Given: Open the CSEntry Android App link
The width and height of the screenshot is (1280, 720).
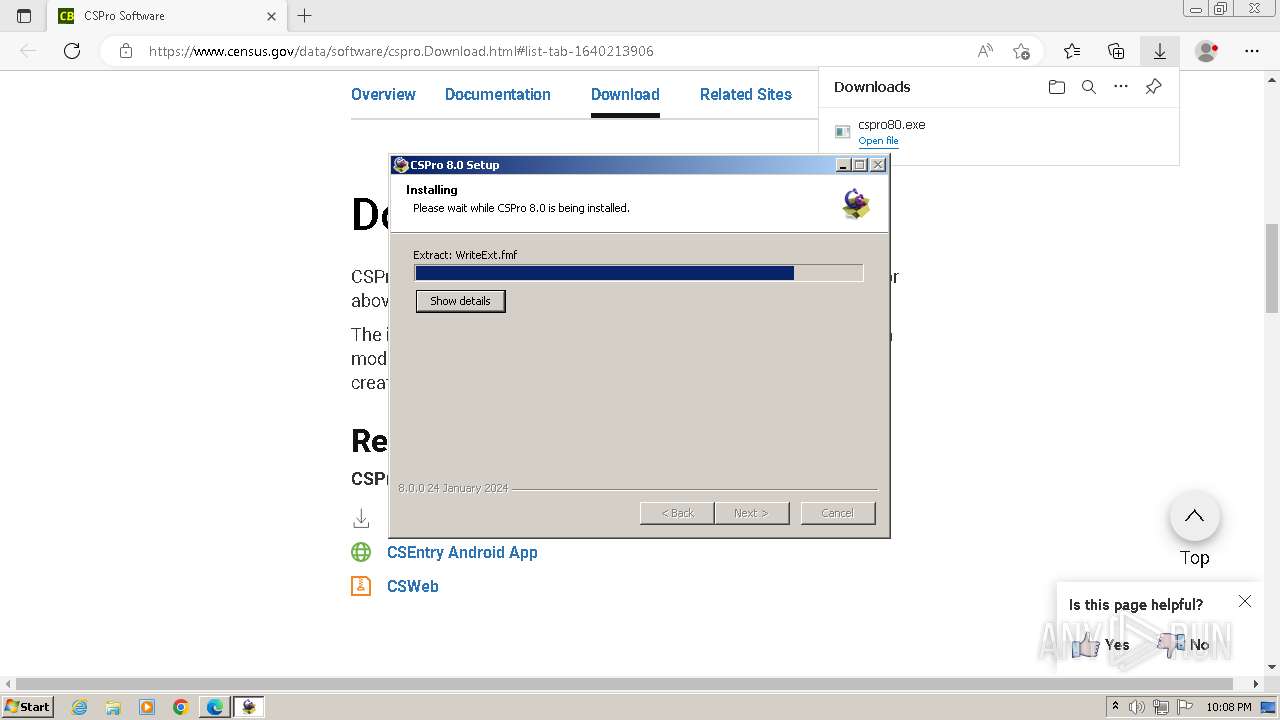Looking at the screenshot, I should (x=462, y=552).
